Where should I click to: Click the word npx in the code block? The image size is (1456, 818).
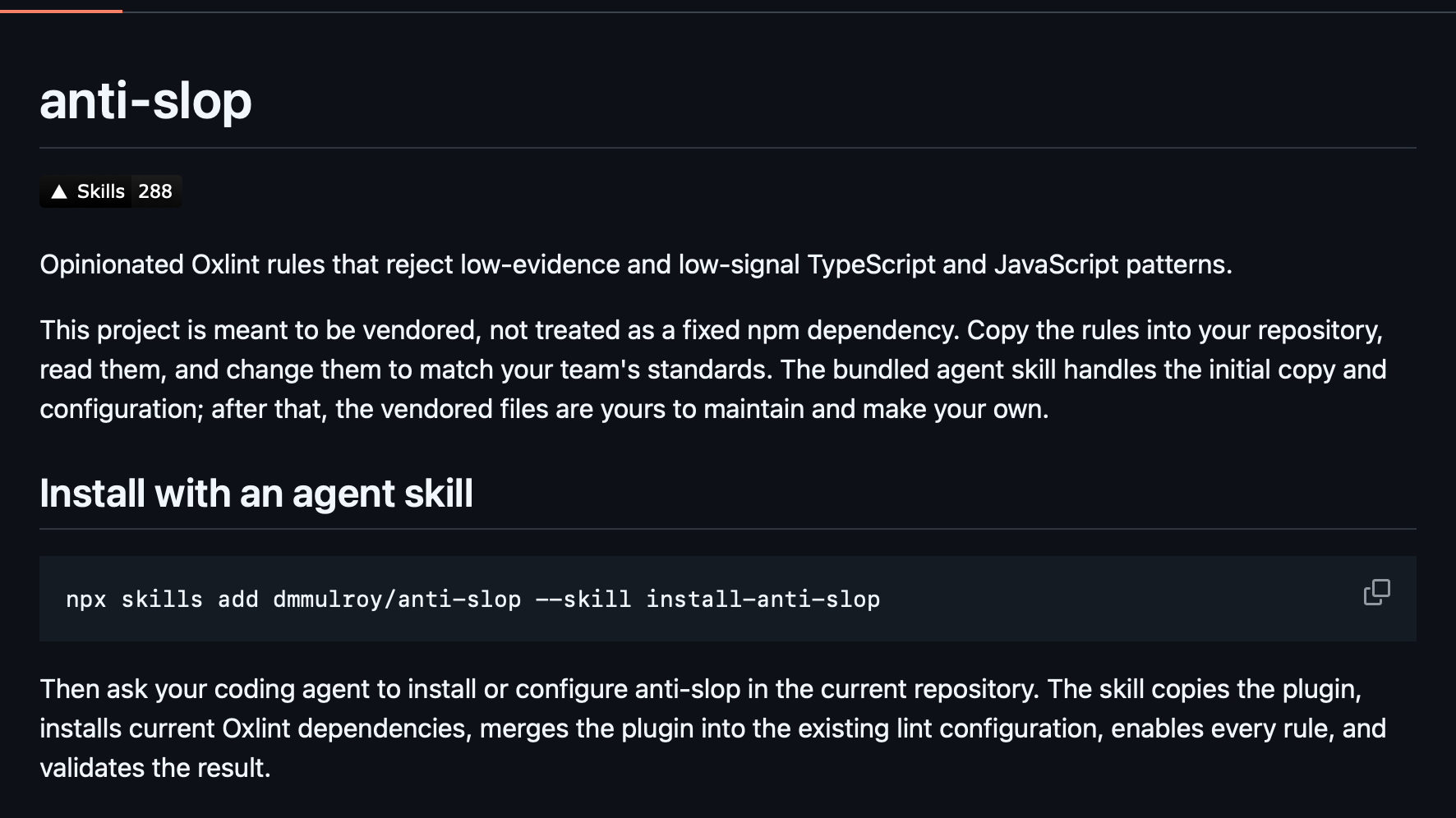86,600
